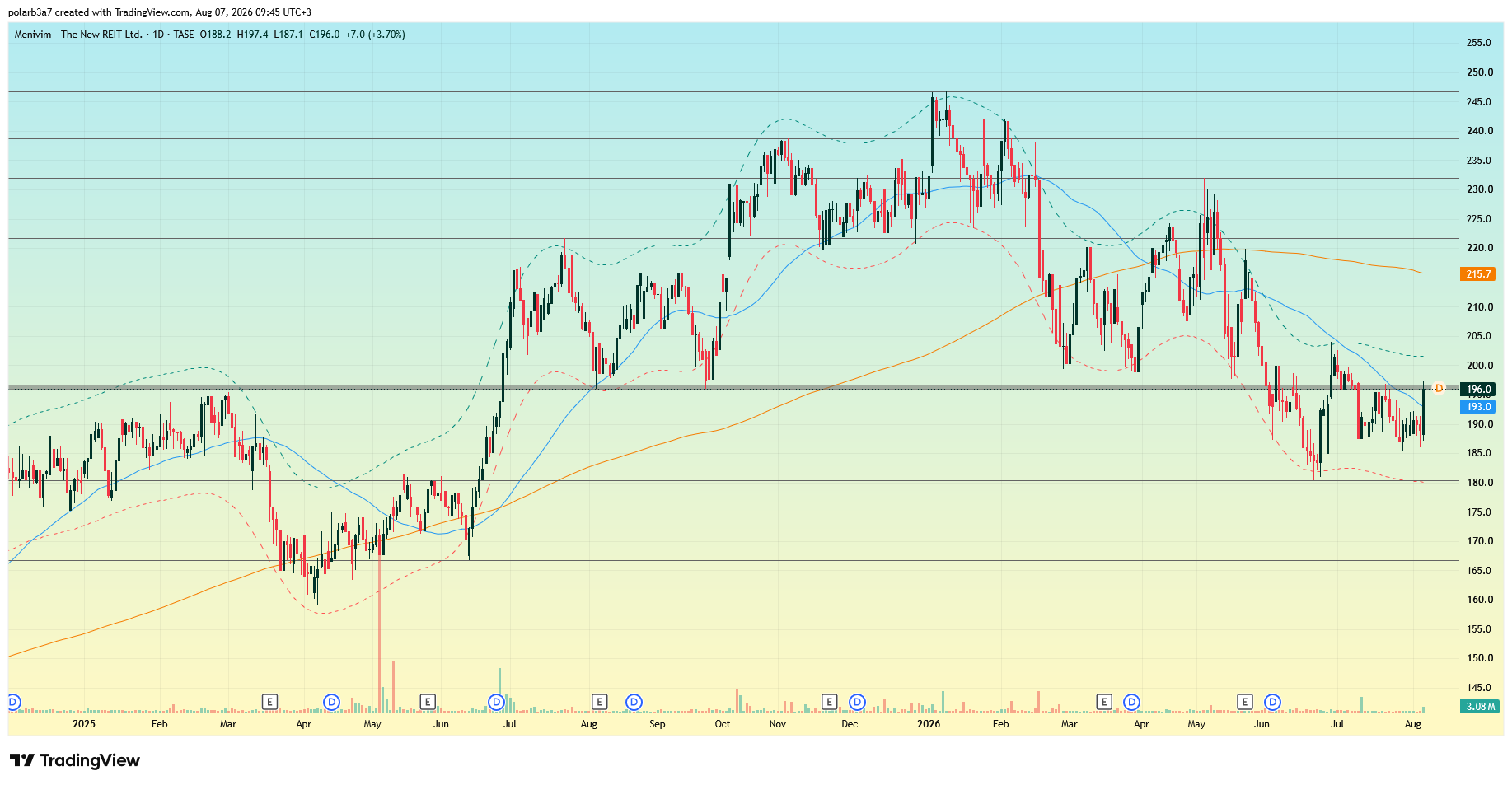
Task: Open the dividend marker in late March 2026
Action: [x=1132, y=702]
